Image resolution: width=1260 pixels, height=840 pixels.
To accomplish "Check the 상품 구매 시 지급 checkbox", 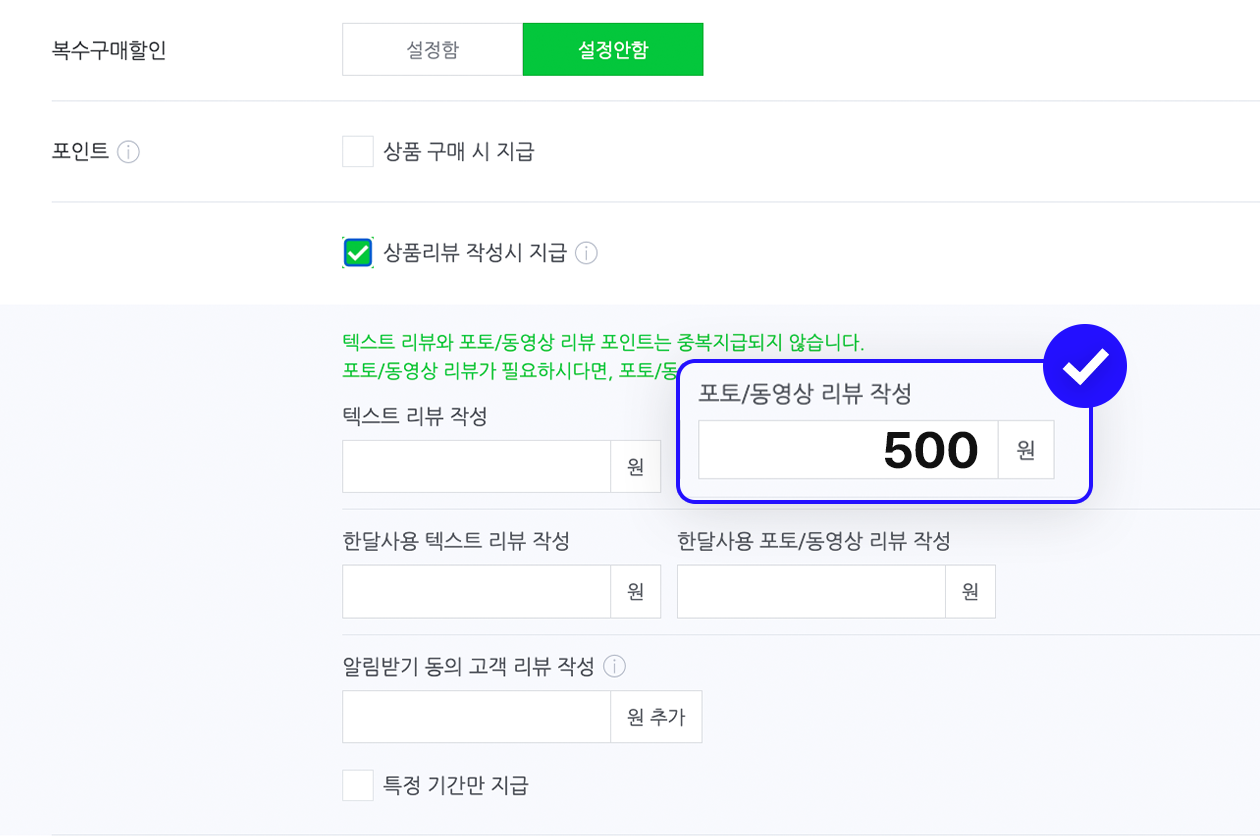I will [358, 152].
